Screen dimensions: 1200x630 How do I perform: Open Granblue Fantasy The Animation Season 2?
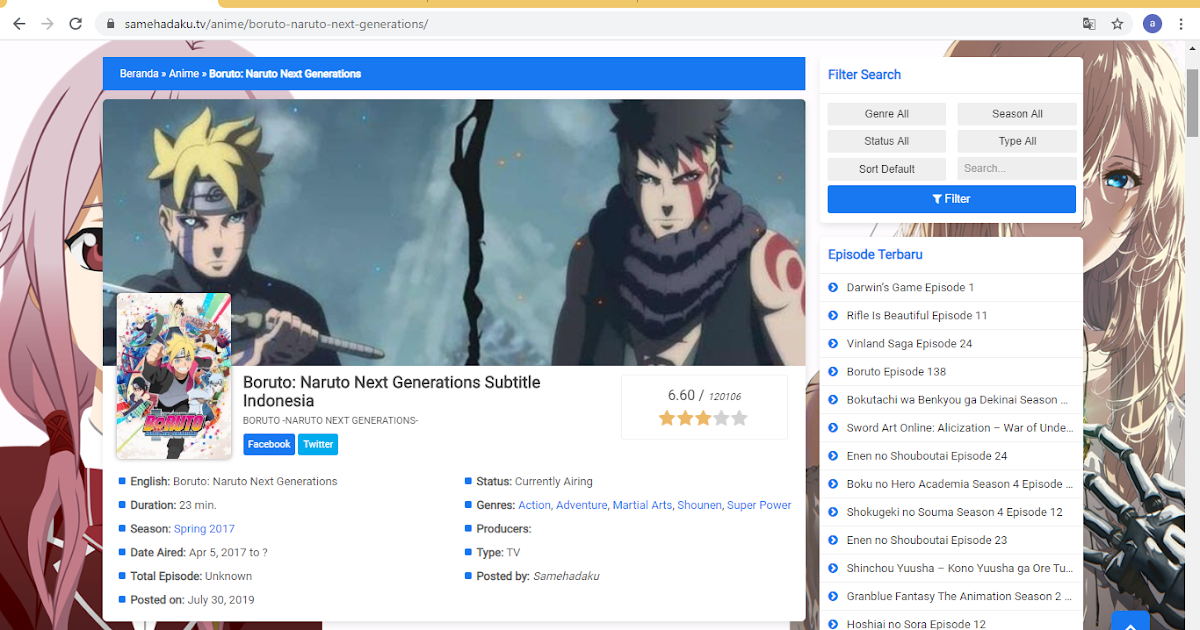[x=958, y=596]
